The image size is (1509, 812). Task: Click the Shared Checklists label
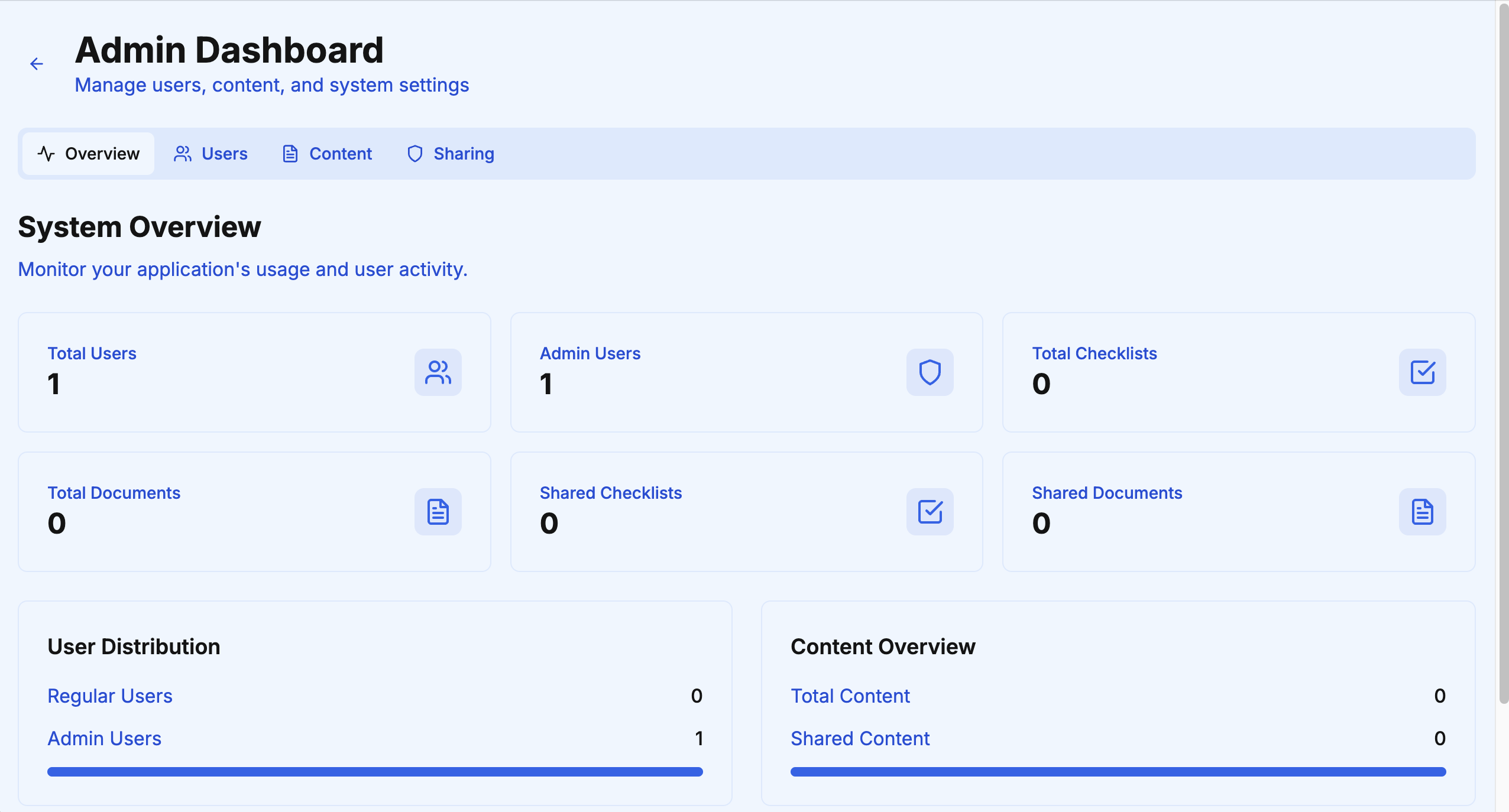coord(611,493)
